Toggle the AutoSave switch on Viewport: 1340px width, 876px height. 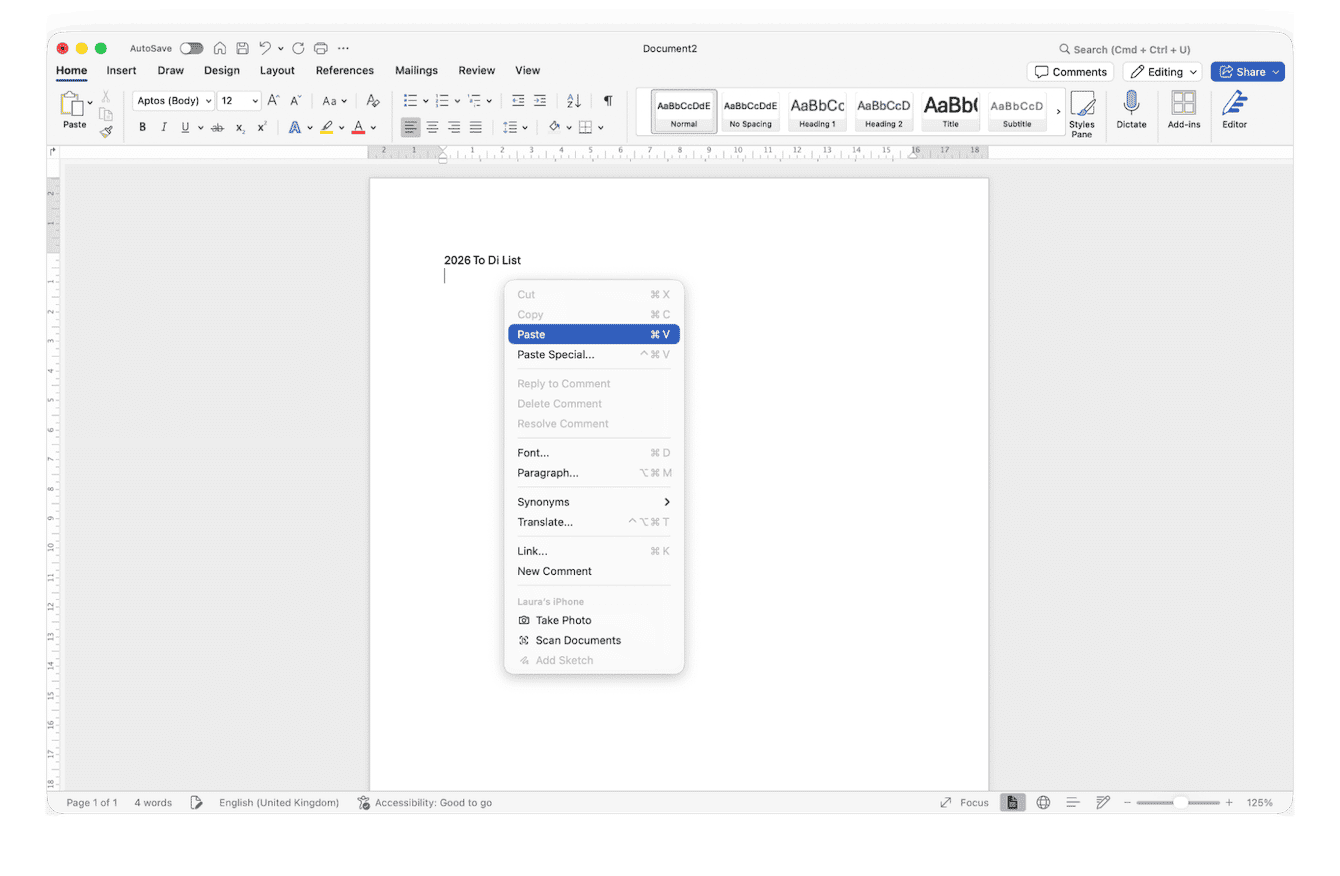[190, 47]
